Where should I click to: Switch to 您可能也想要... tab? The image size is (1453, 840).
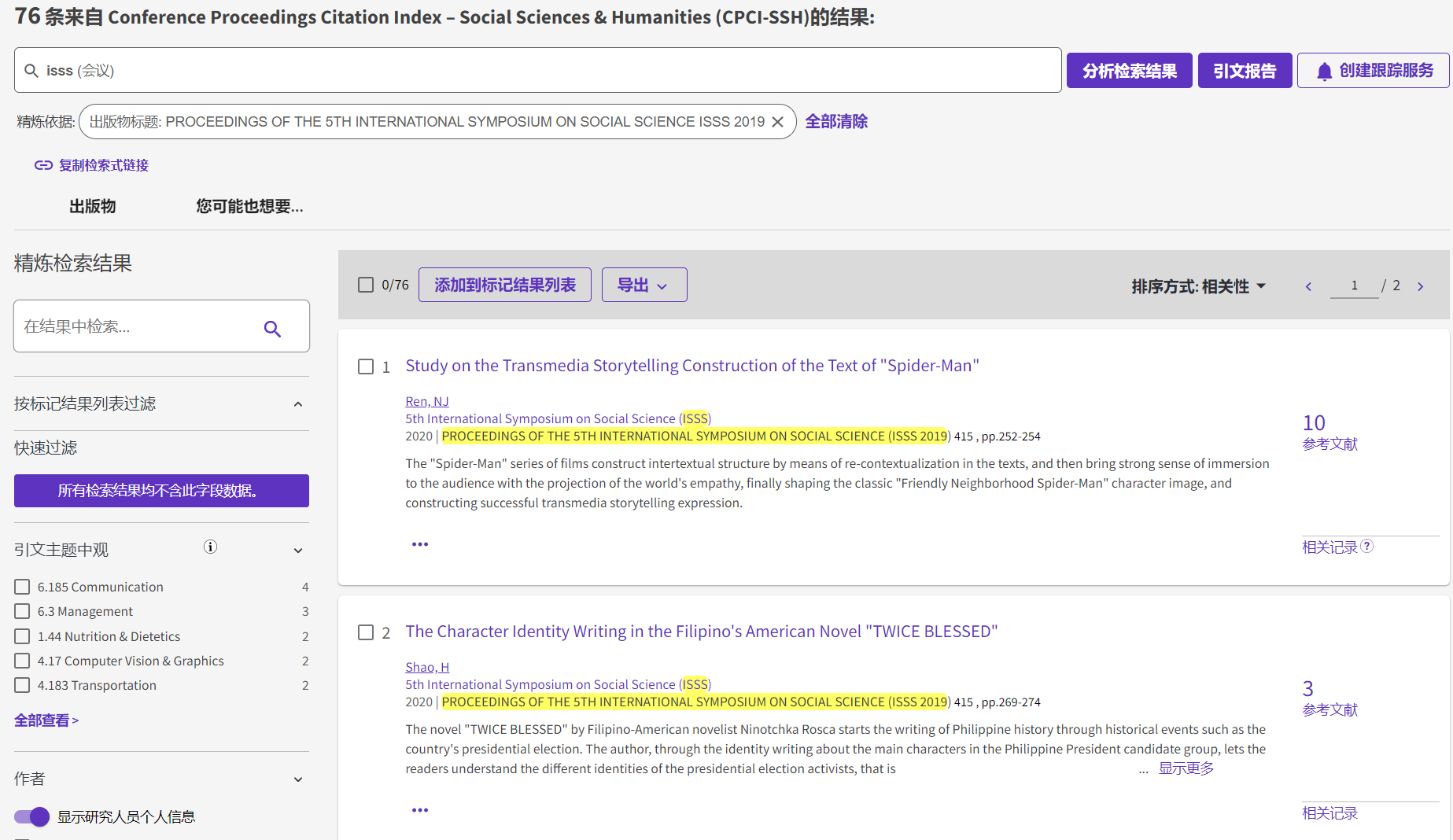[x=249, y=206]
